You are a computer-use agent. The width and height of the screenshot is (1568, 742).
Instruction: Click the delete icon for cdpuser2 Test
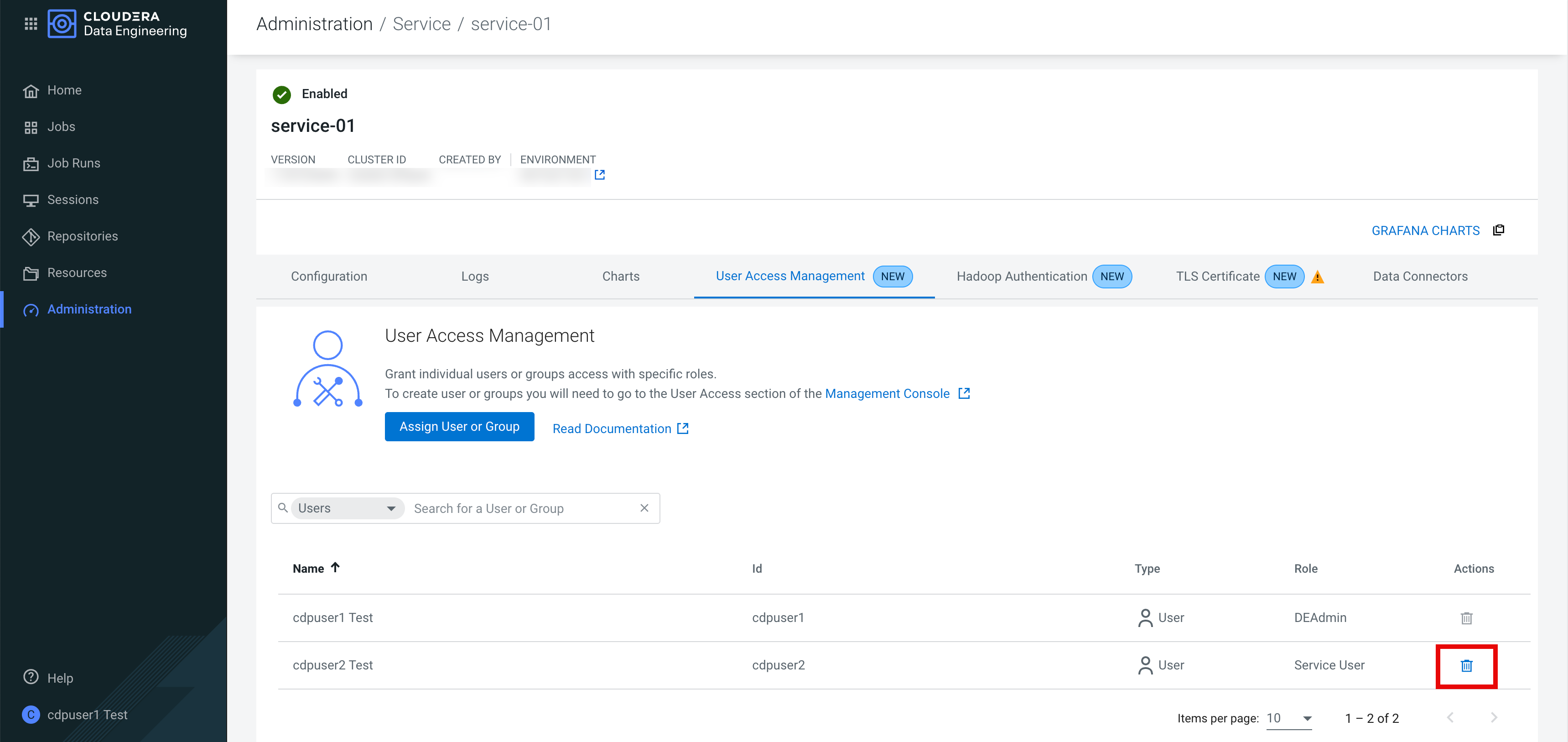1466,666
